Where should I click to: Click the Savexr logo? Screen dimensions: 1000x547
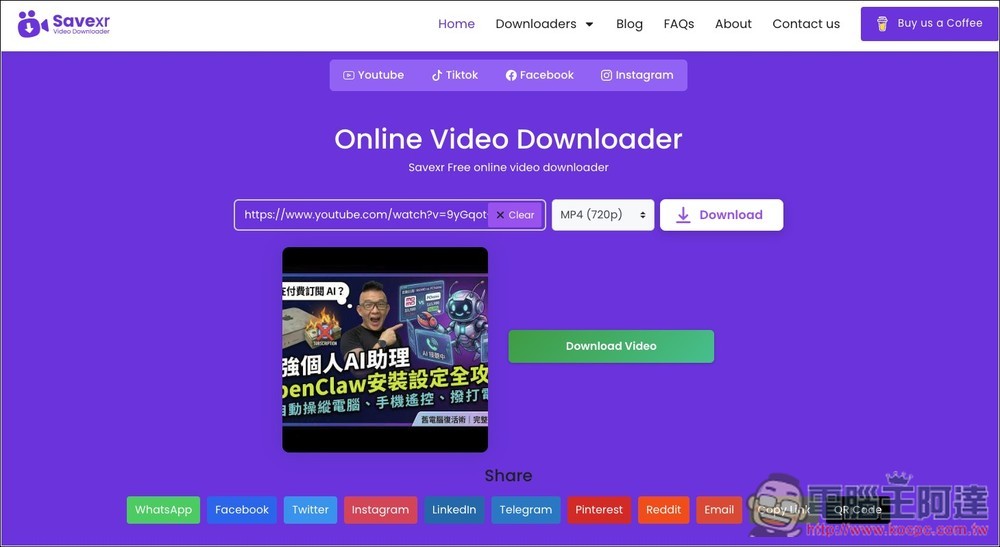click(x=64, y=24)
